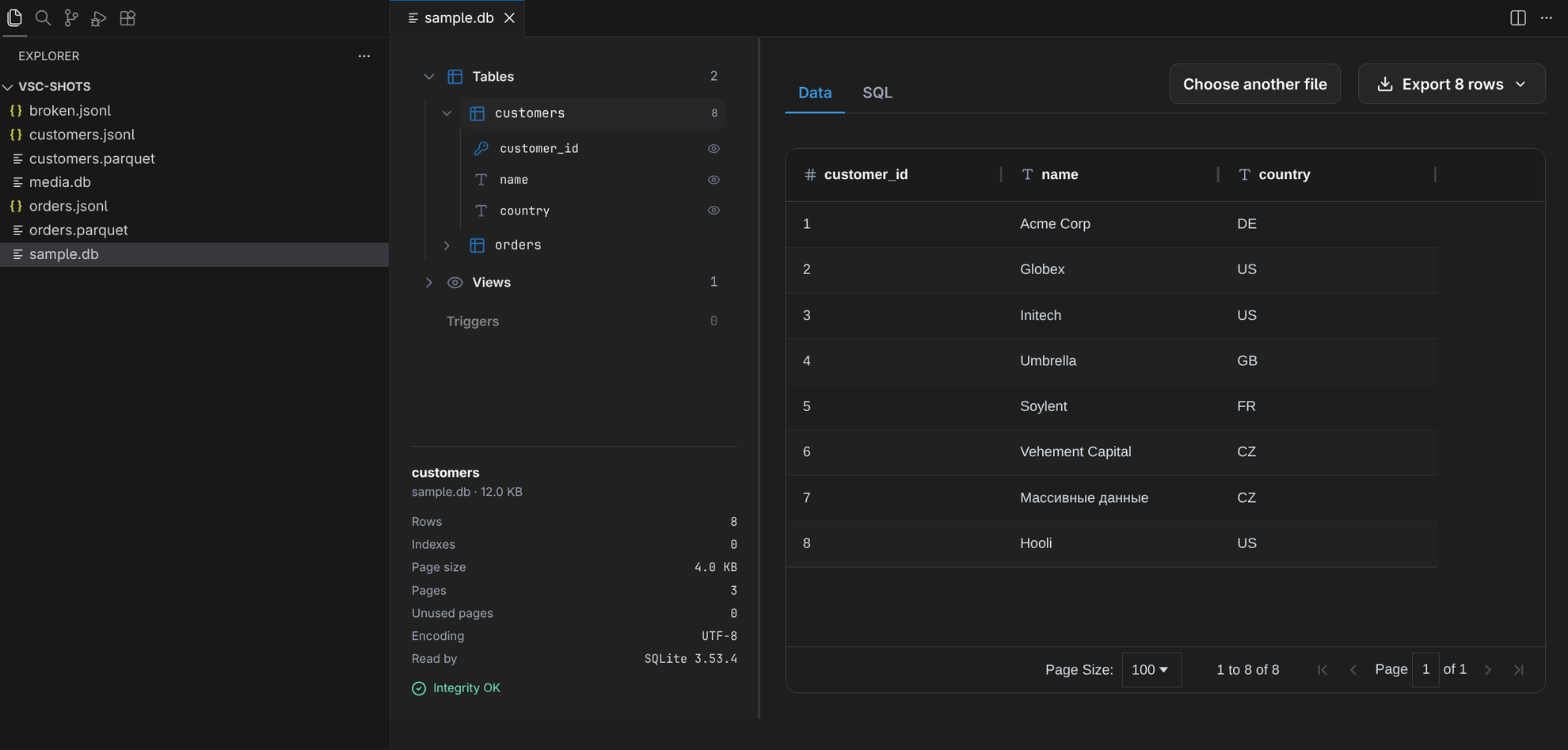Viewport: 1568px width, 750px height.
Task: Click the Vehement Capital cell
Action: pyautogui.click(x=1110, y=452)
